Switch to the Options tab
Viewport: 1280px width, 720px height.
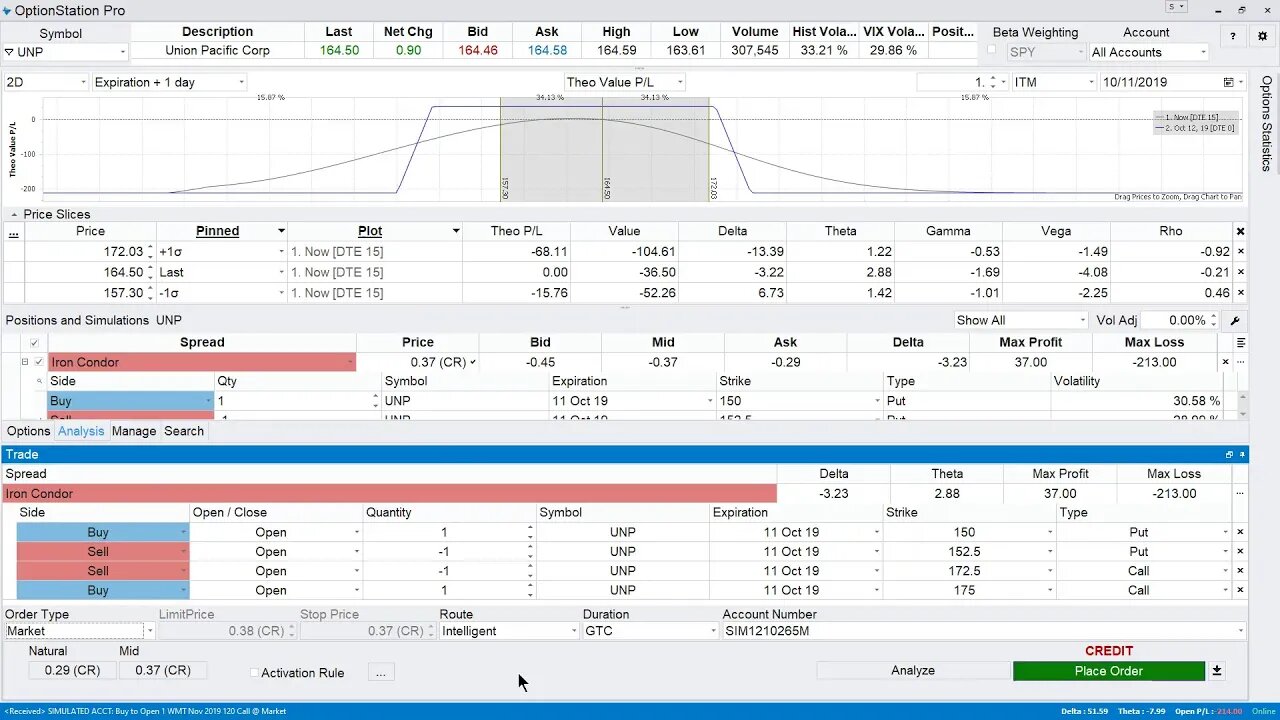tap(28, 431)
